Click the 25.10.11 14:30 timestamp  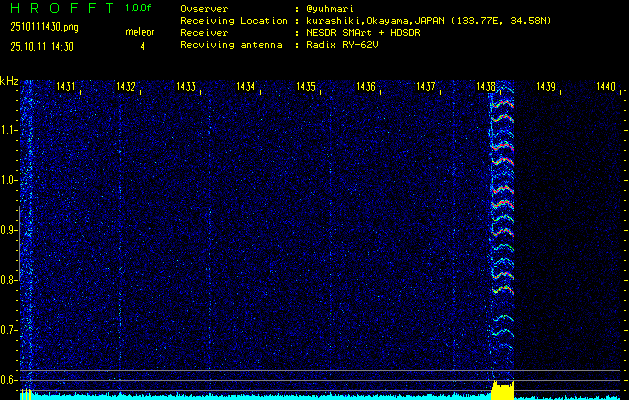[x=42, y=45]
